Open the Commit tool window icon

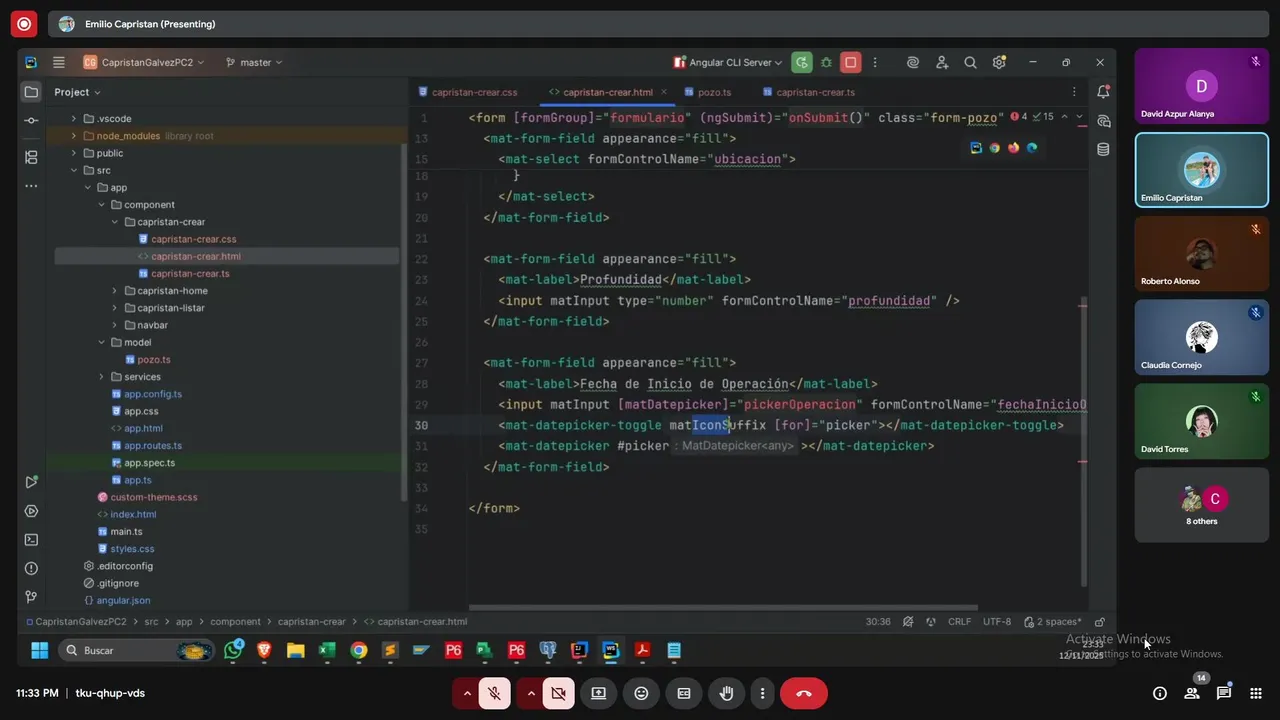click(31, 121)
